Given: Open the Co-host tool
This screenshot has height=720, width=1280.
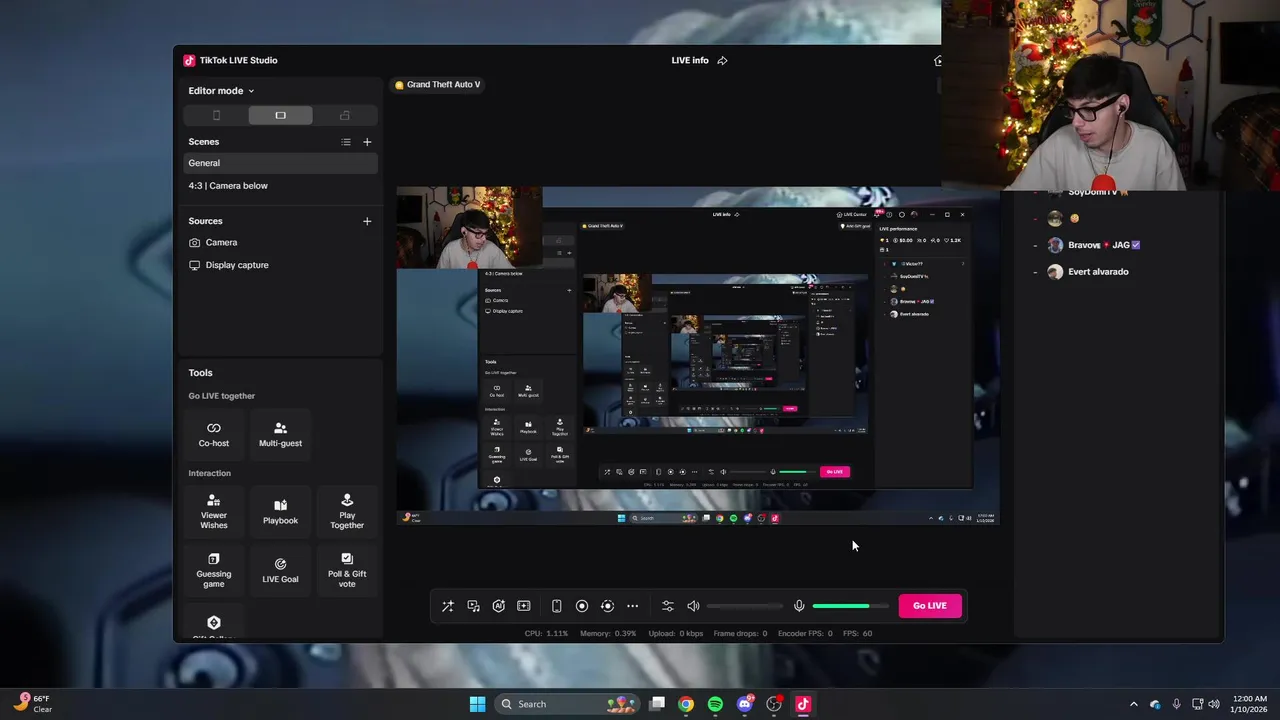Looking at the screenshot, I should pos(214,434).
